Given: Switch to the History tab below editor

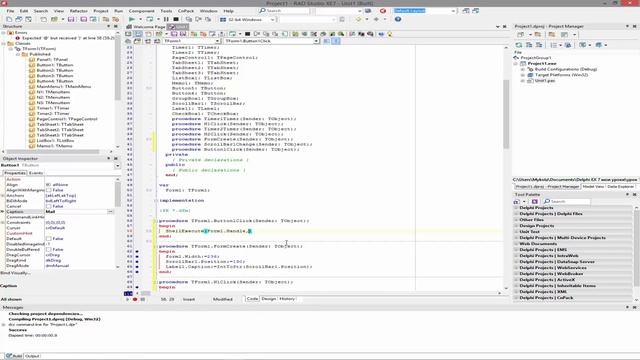Looking at the screenshot, I should tap(287, 299).
